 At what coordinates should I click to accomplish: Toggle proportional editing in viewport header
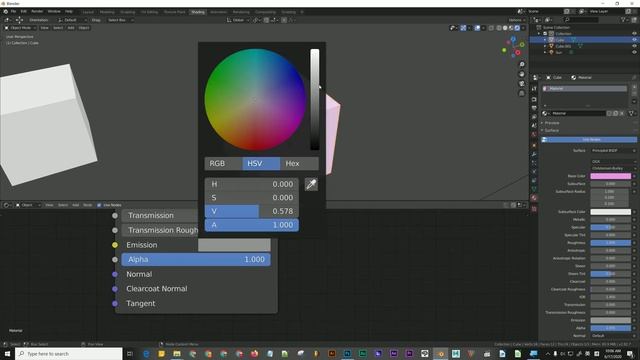pos(284,20)
